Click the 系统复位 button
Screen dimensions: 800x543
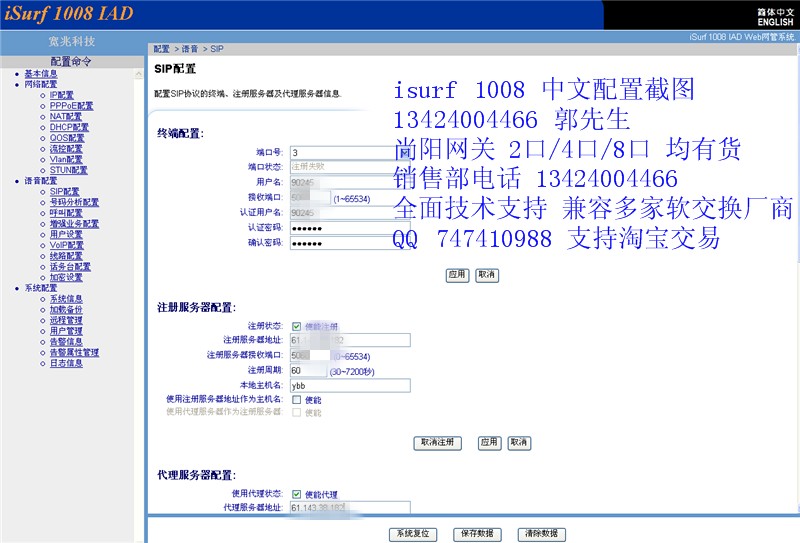[x=413, y=534]
